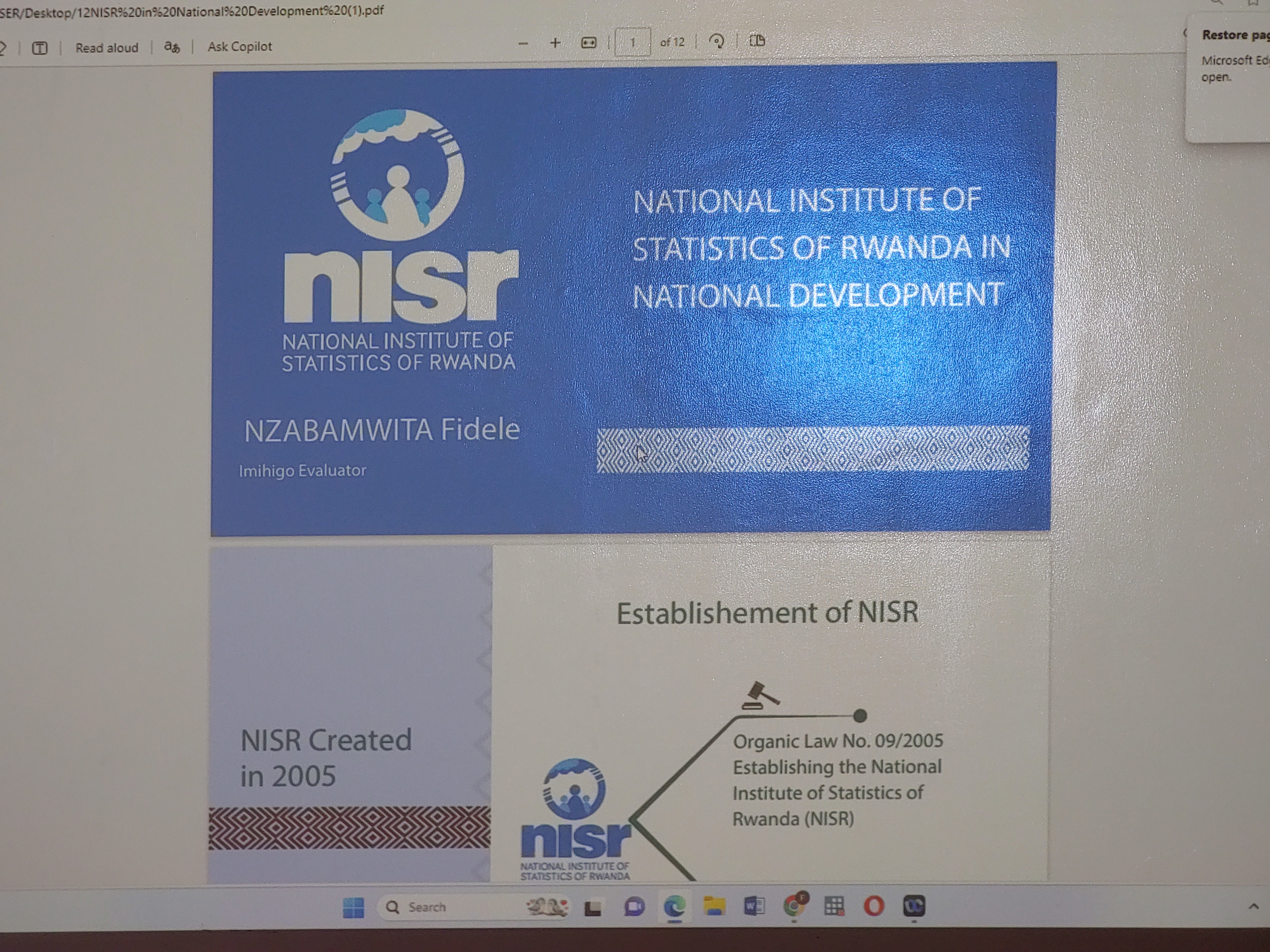Viewport: 1270px width, 952px height.
Task: Open the Teams chat taskbar icon
Action: click(x=634, y=907)
